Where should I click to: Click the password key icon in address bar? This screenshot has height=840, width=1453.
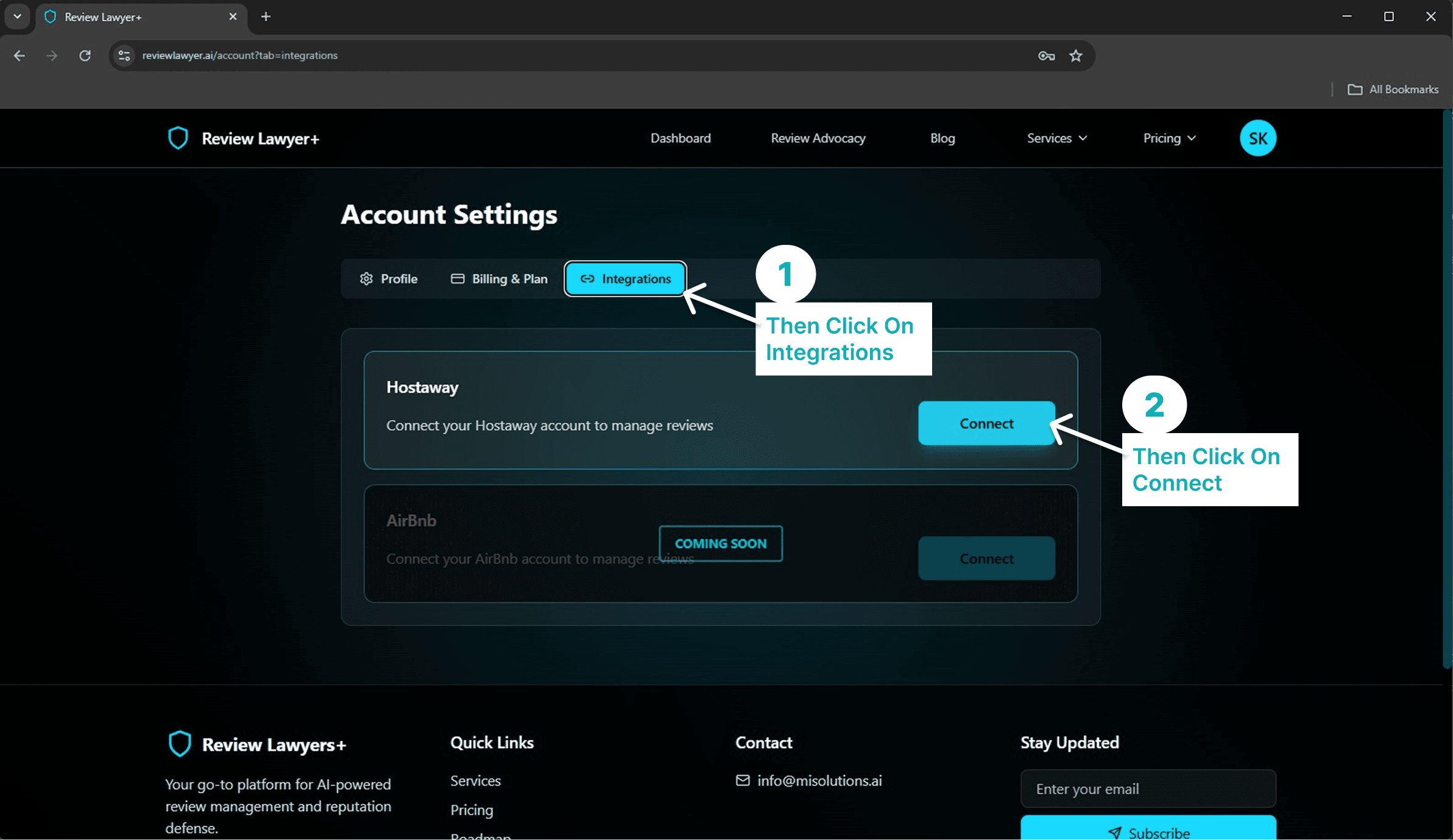[x=1046, y=55]
